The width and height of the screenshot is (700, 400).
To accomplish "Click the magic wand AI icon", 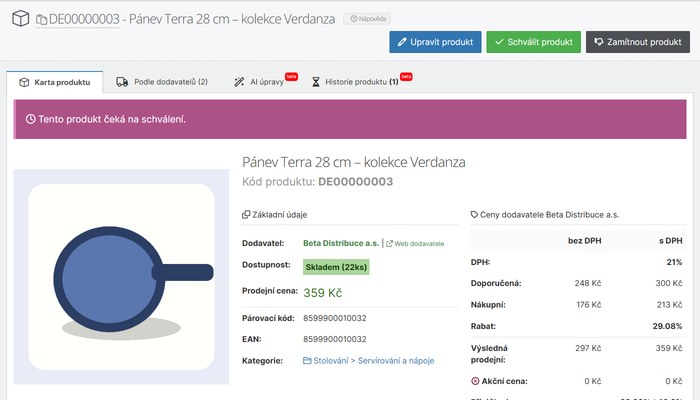I will (239, 82).
